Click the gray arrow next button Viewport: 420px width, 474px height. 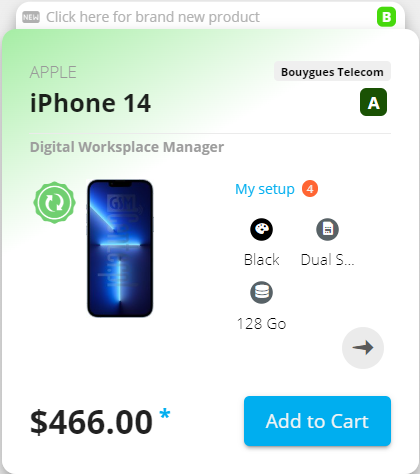(x=363, y=348)
